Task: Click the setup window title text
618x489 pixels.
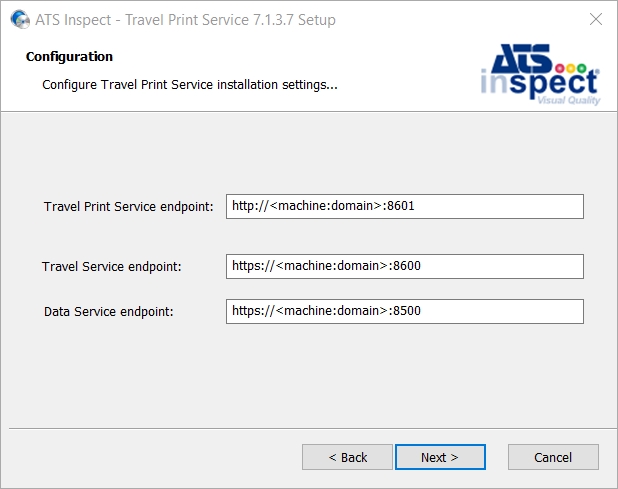Action: [x=185, y=20]
